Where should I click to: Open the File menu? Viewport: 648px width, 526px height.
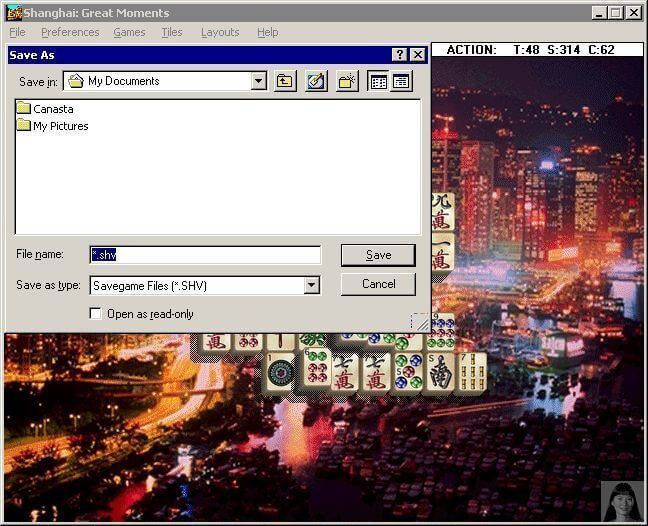[17, 32]
